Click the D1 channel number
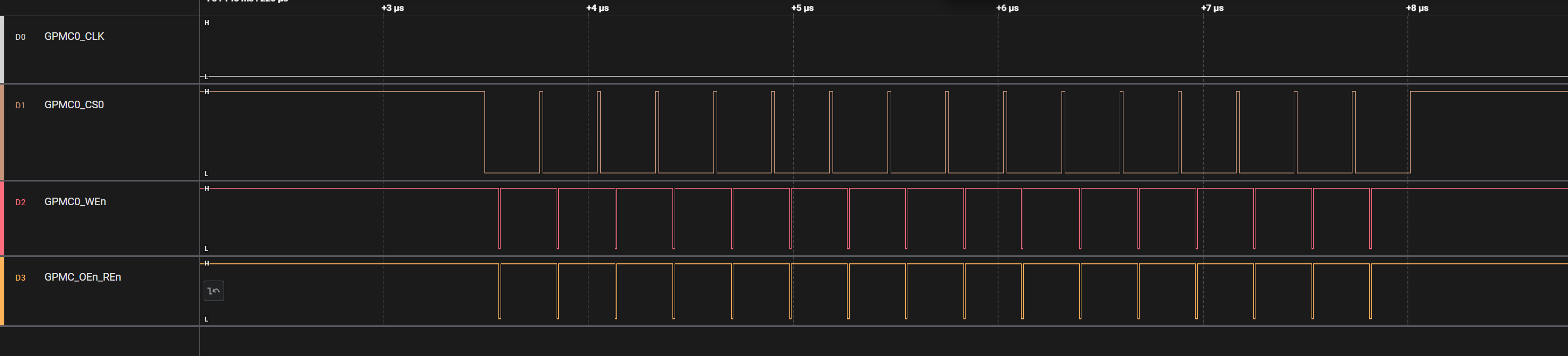This screenshot has height=356, width=1568. 20,105
